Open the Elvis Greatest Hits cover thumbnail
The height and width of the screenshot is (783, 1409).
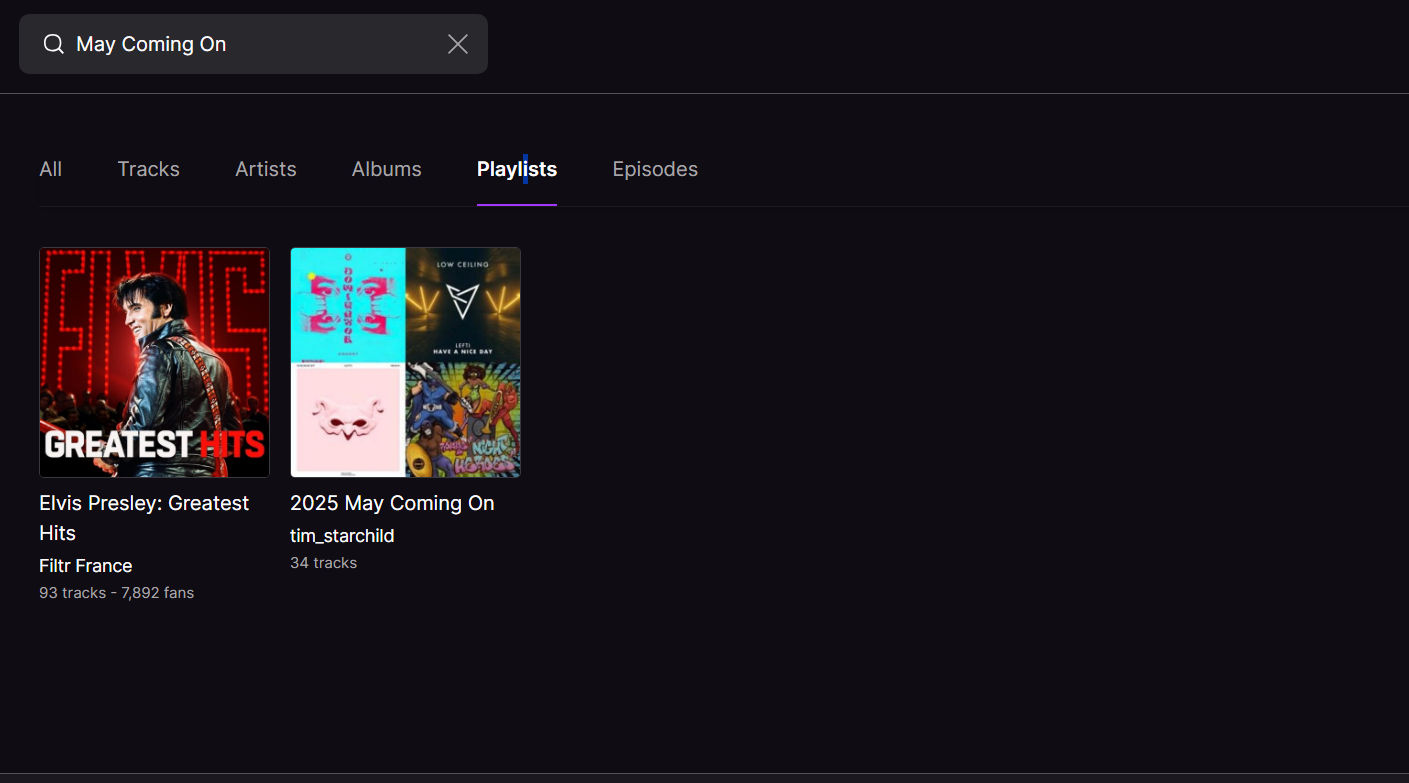[x=154, y=362]
